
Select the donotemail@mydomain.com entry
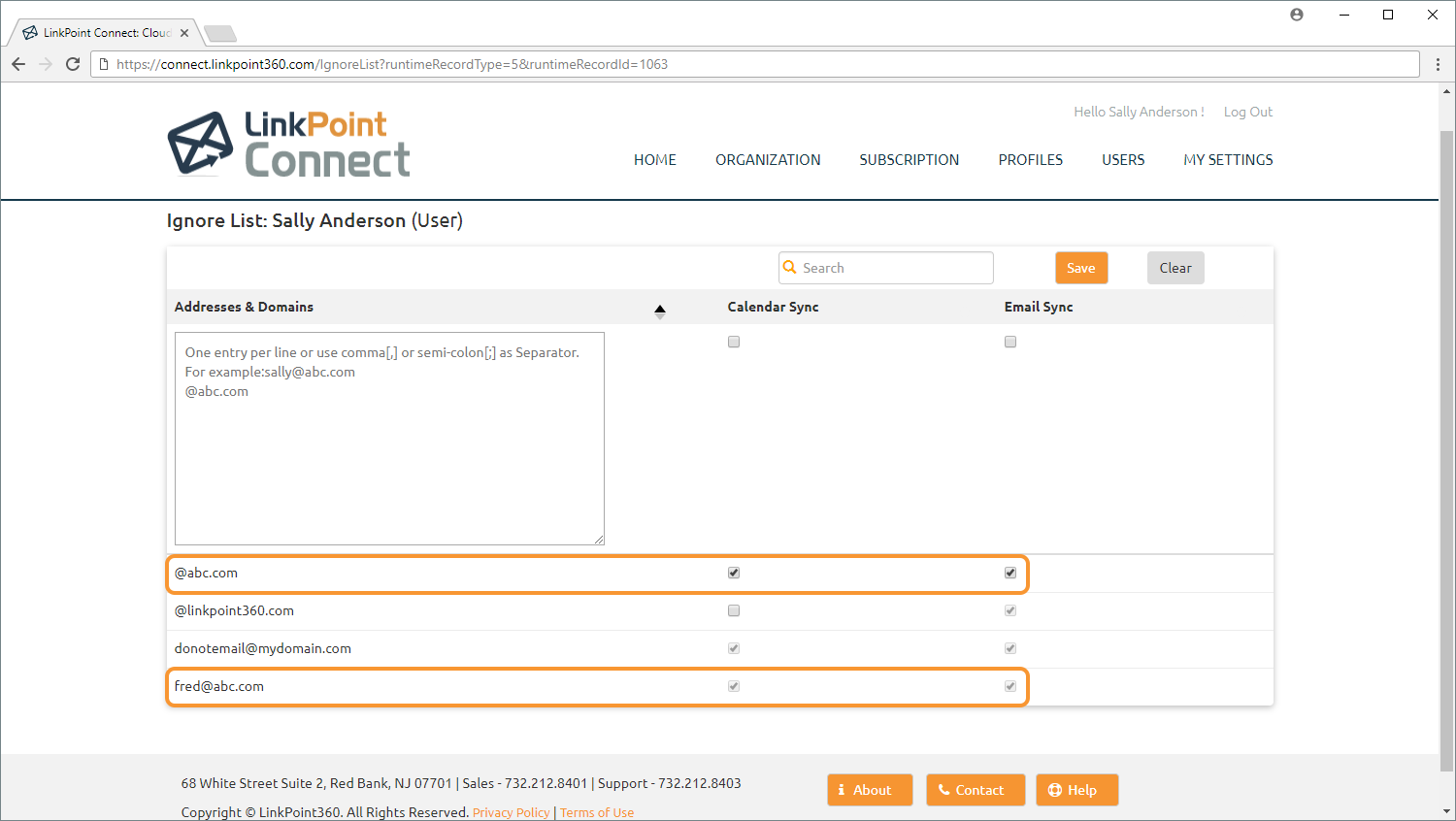[x=263, y=648]
